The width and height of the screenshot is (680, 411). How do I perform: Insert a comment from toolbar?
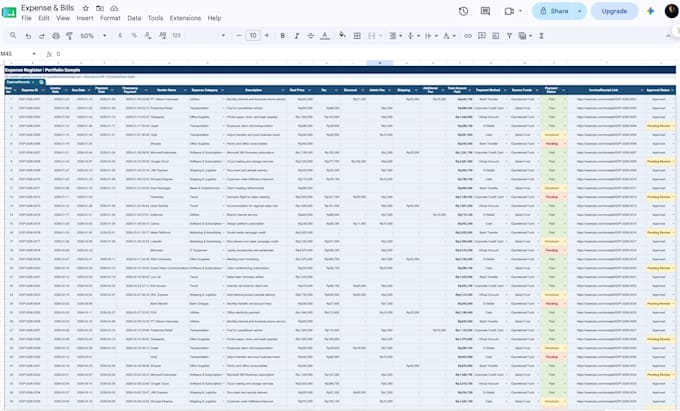point(481,36)
